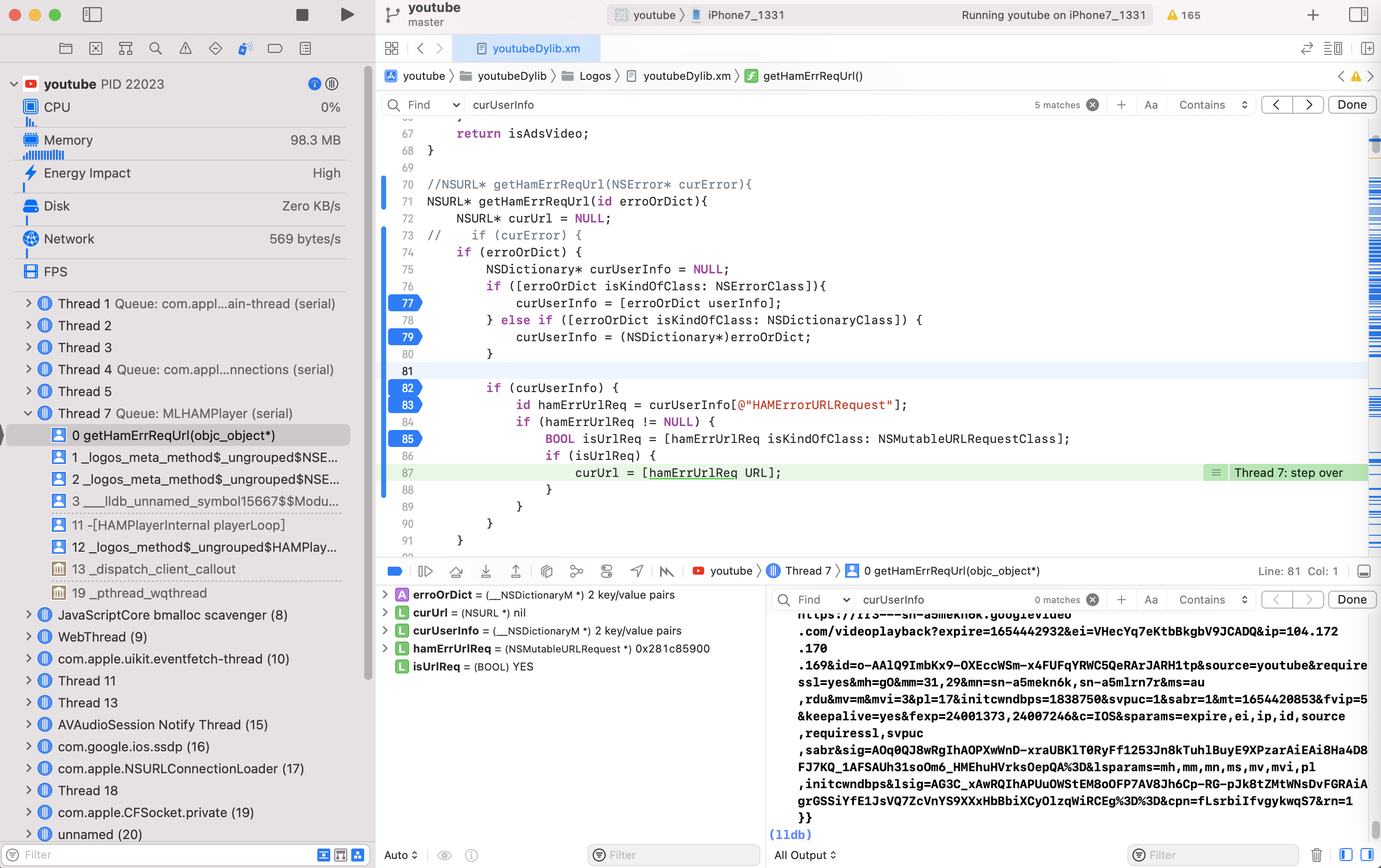Click Done button in bottom search bar

pos(1352,599)
